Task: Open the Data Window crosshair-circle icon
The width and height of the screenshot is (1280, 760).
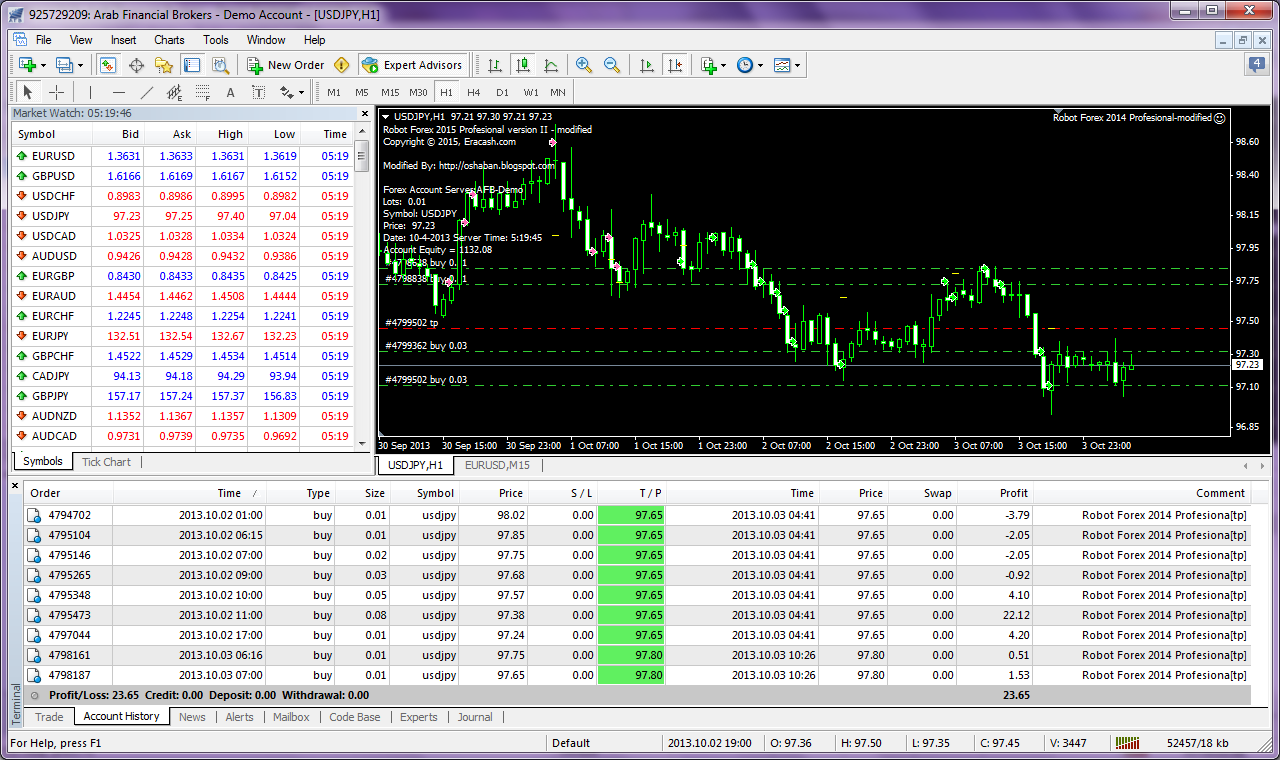Action: coord(136,65)
